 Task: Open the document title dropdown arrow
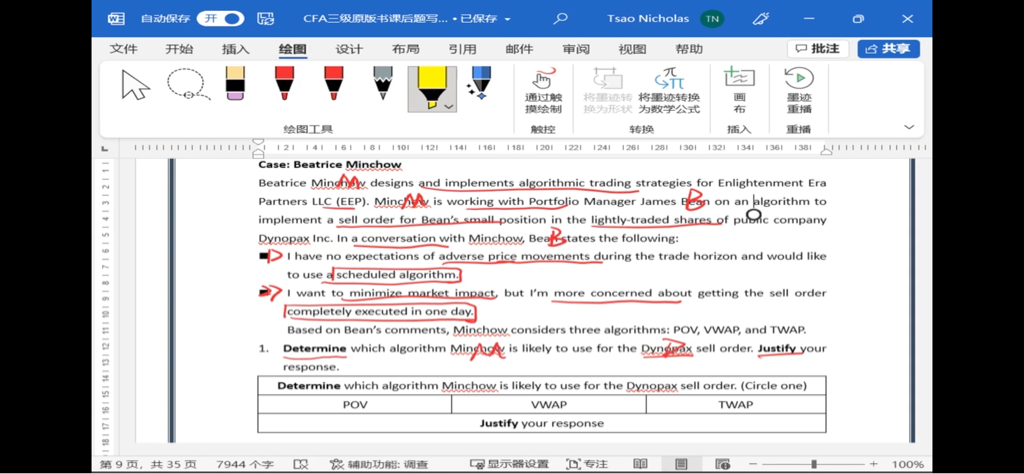[x=508, y=19]
